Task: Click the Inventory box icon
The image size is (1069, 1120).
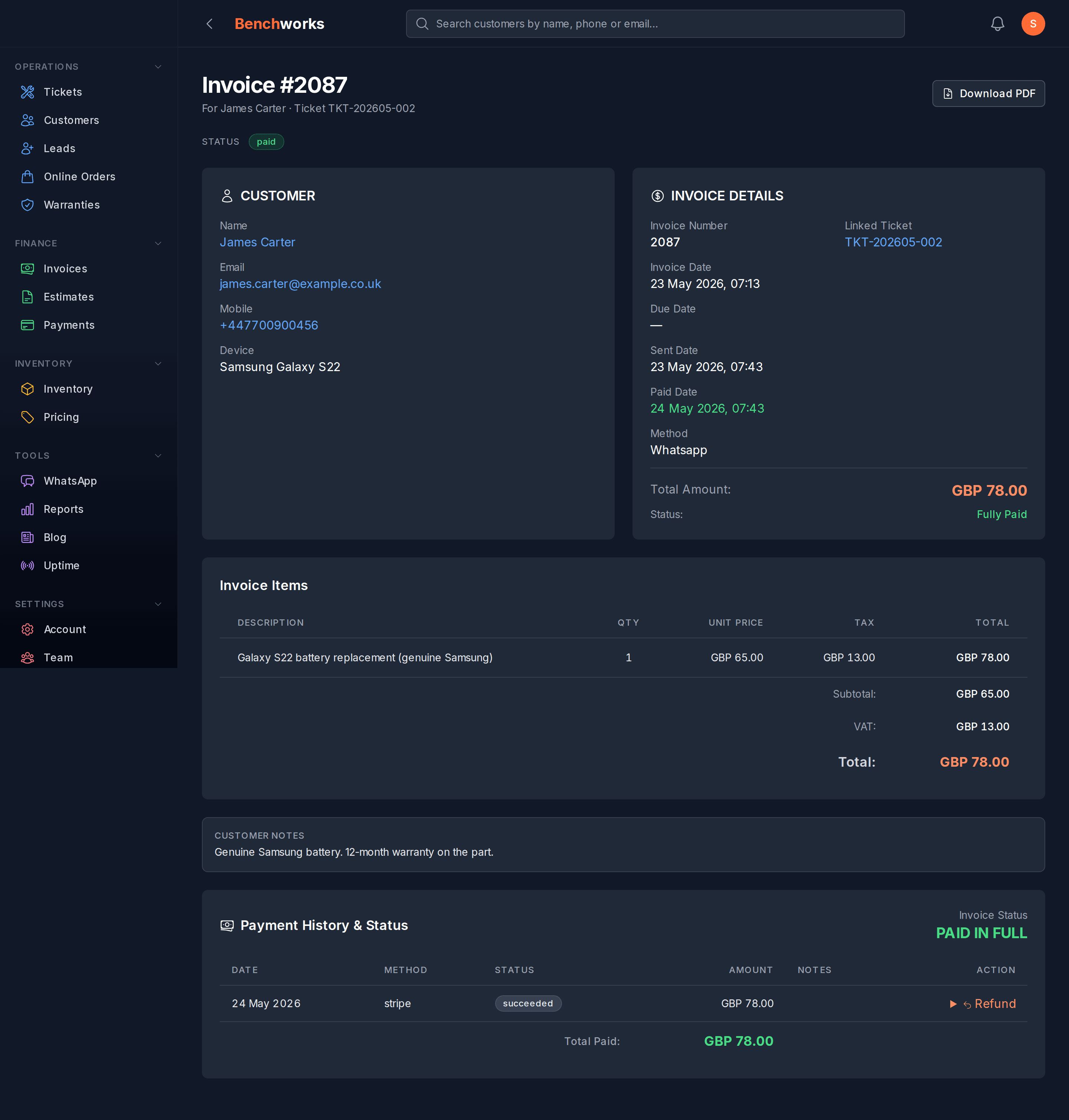Action: [27, 389]
